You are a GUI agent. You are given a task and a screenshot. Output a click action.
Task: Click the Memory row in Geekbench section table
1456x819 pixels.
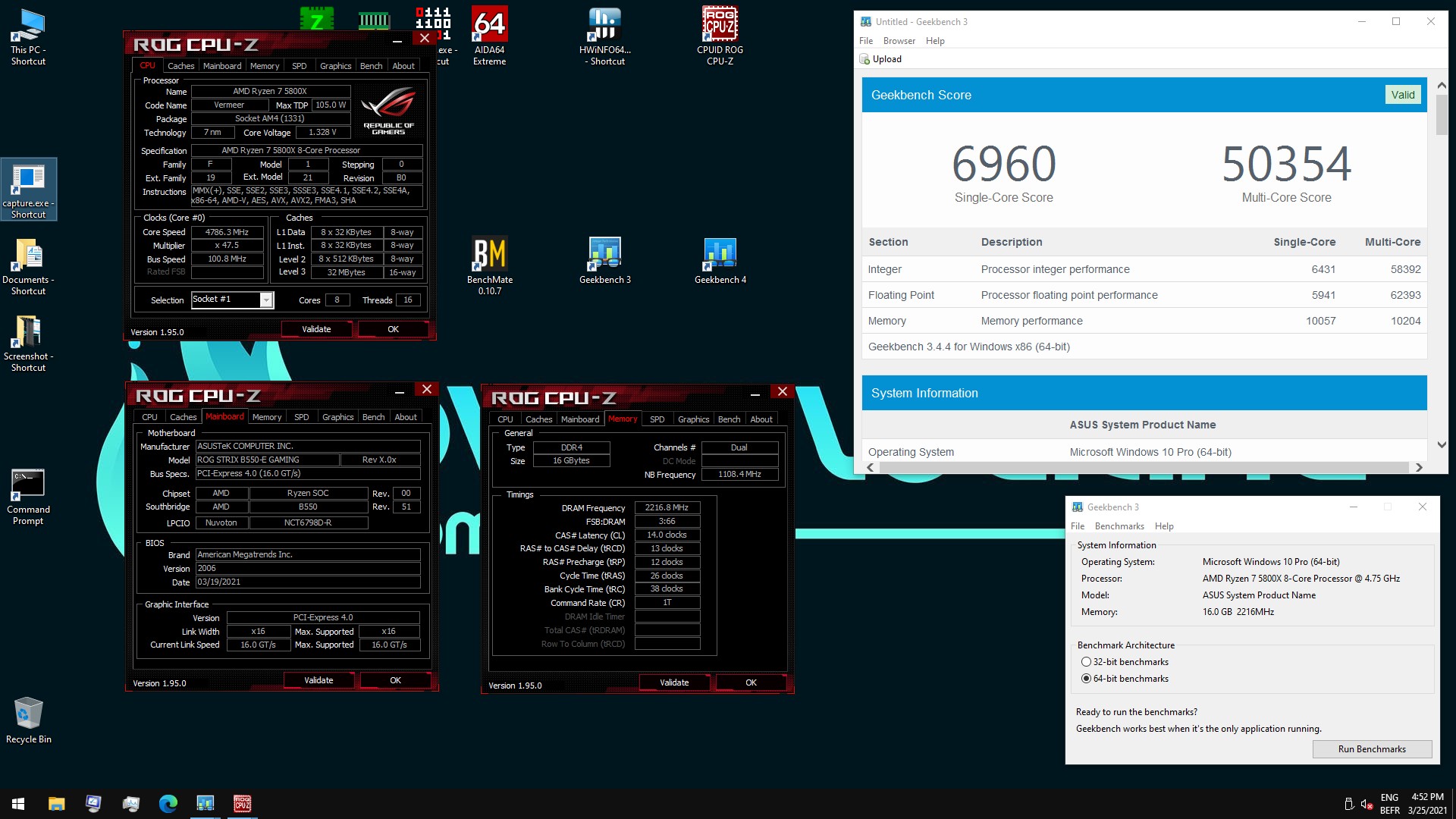click(x=1144, y=321)
